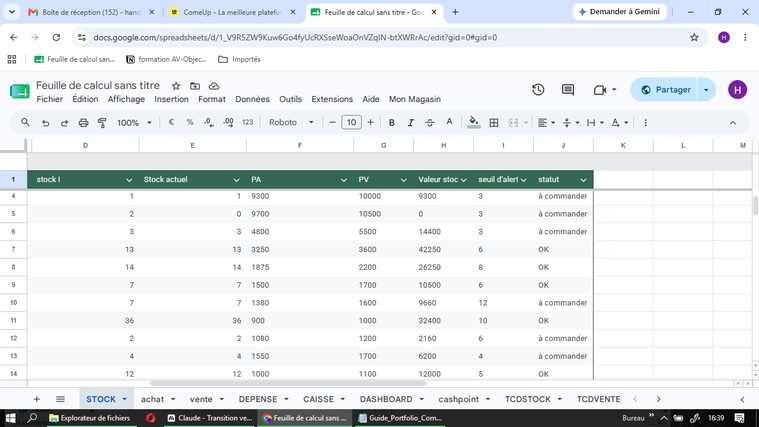Collapse the menus with the chevron
759x427 pixels.
click(x=733, y=123)
